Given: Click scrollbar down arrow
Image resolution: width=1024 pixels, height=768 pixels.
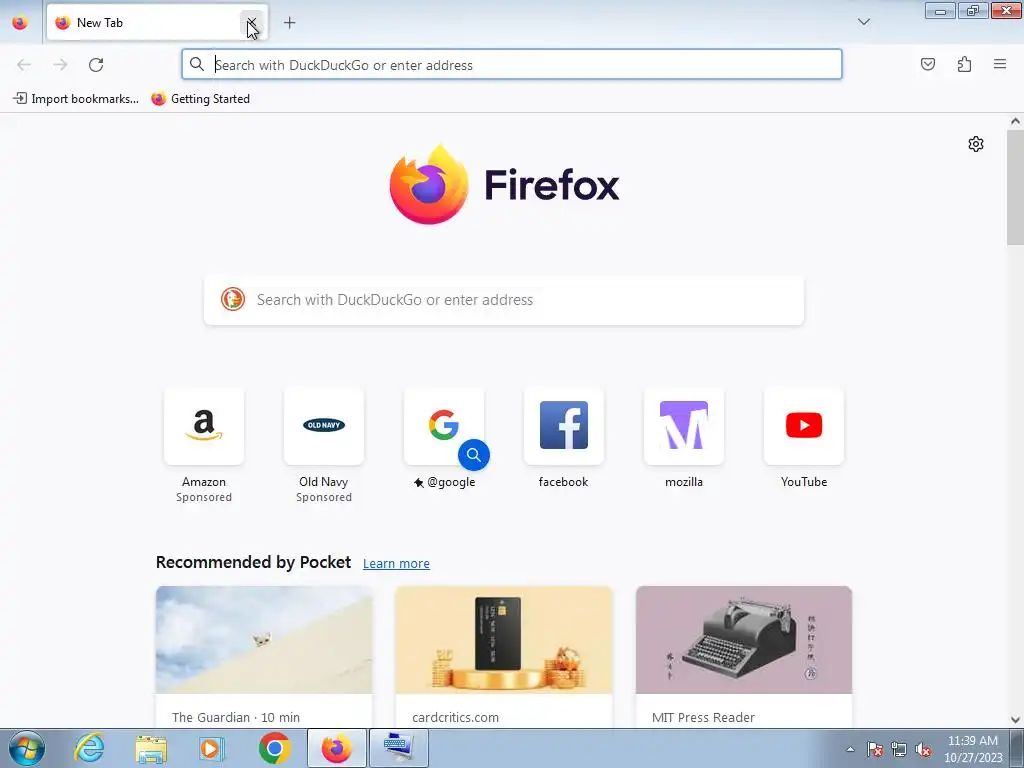Looking at the screenshot, I should point(1015,720).
